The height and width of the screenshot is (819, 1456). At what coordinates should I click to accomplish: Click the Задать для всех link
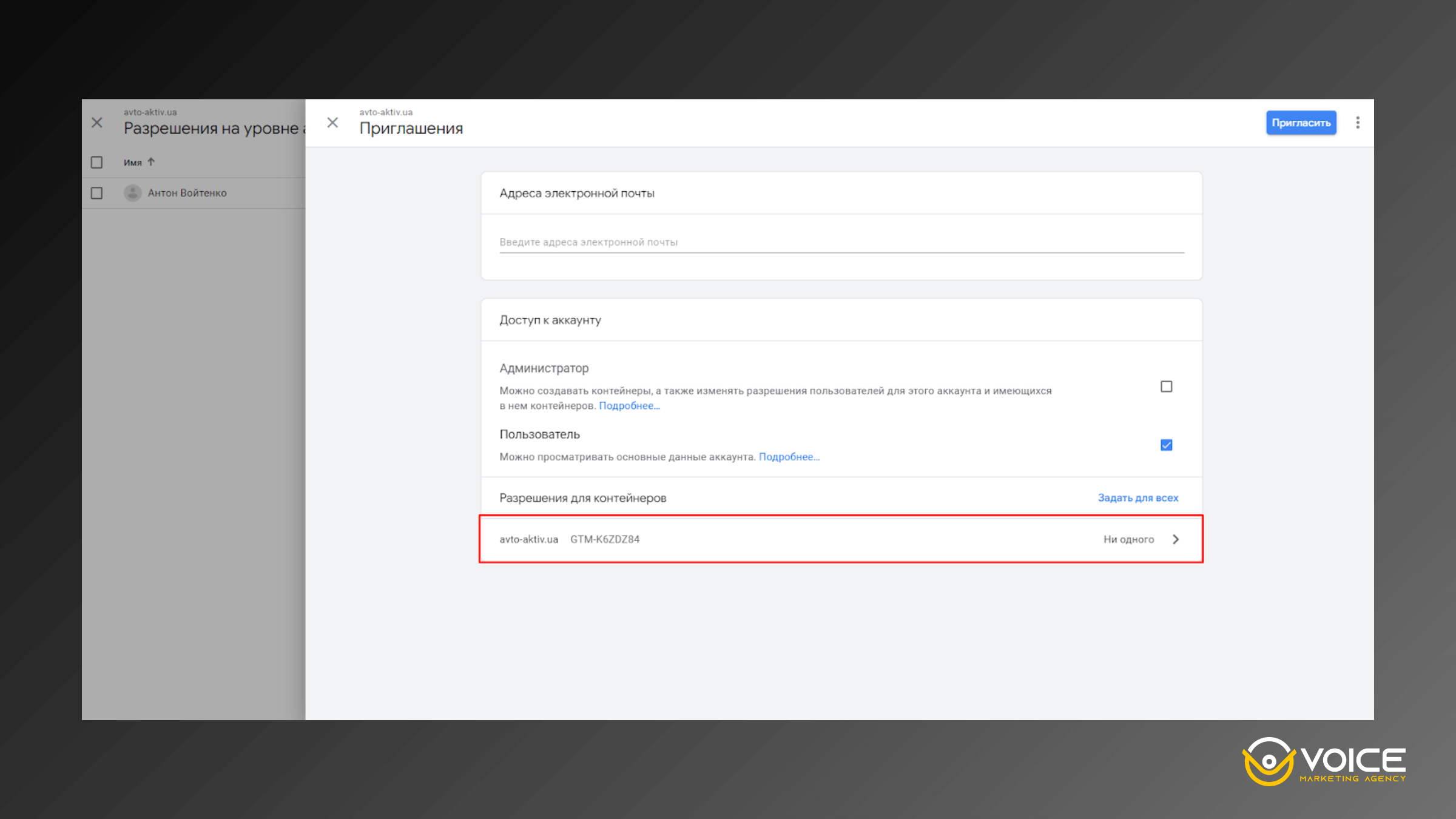click(x=1137, y=497)
